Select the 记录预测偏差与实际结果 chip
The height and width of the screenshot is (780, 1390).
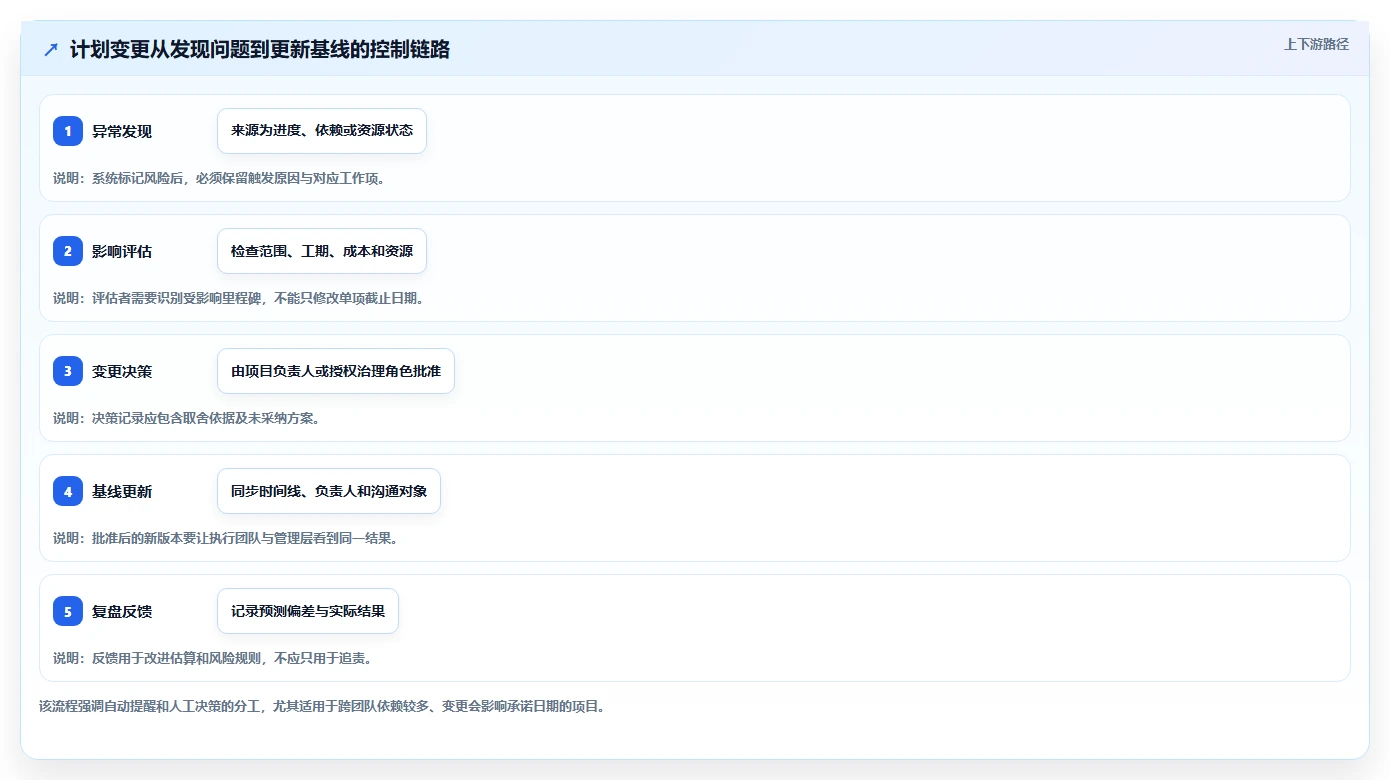point(308,611)
